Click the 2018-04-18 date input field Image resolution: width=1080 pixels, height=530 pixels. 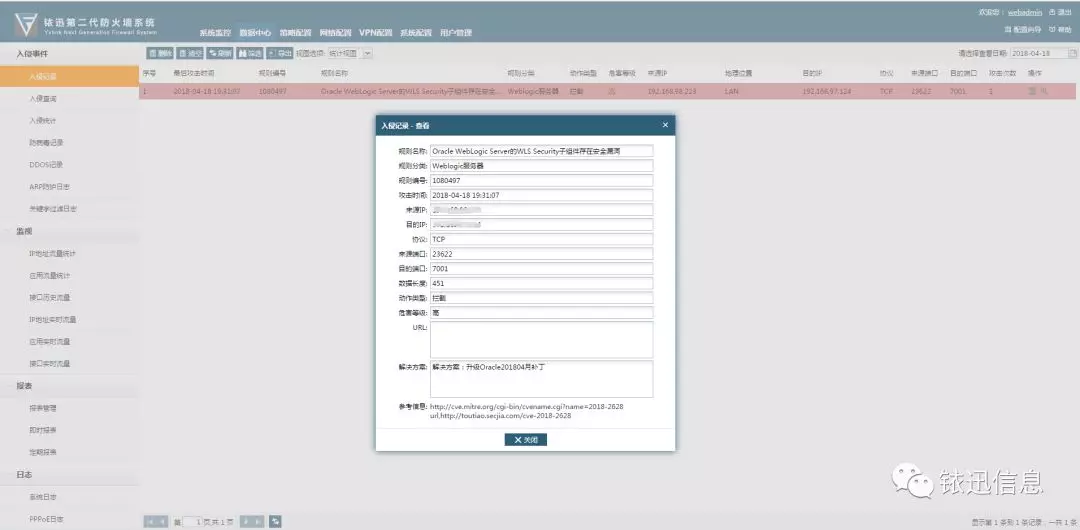[1039, 53]
